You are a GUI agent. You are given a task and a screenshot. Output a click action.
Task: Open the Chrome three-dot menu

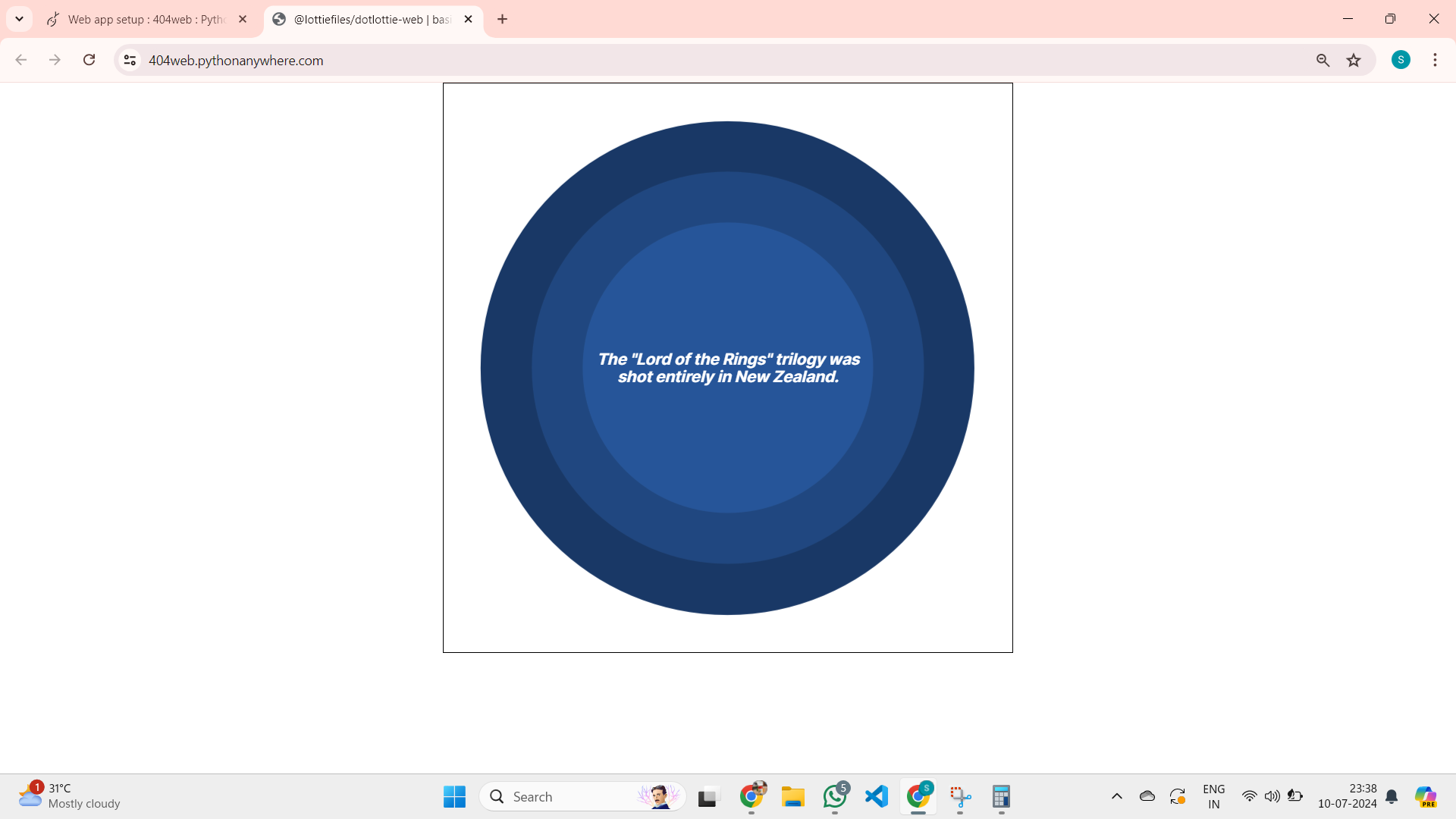pos(1435,60)
